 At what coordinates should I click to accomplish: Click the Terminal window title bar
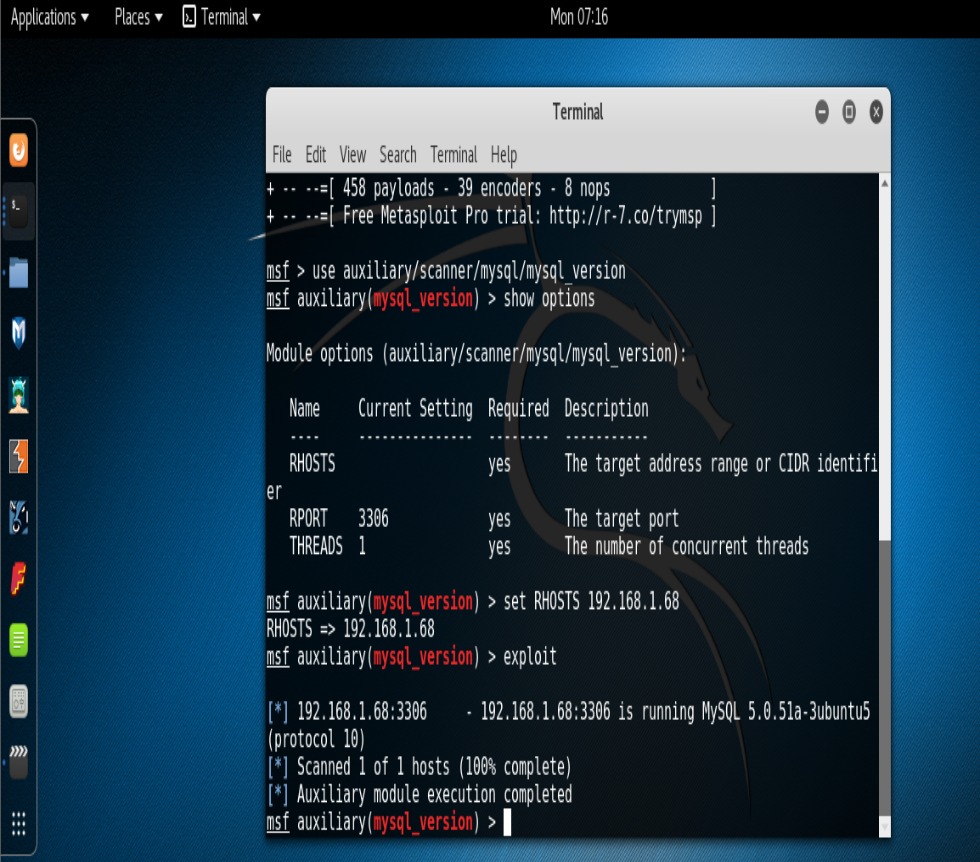pyautogui.click(x=578, y=113)
